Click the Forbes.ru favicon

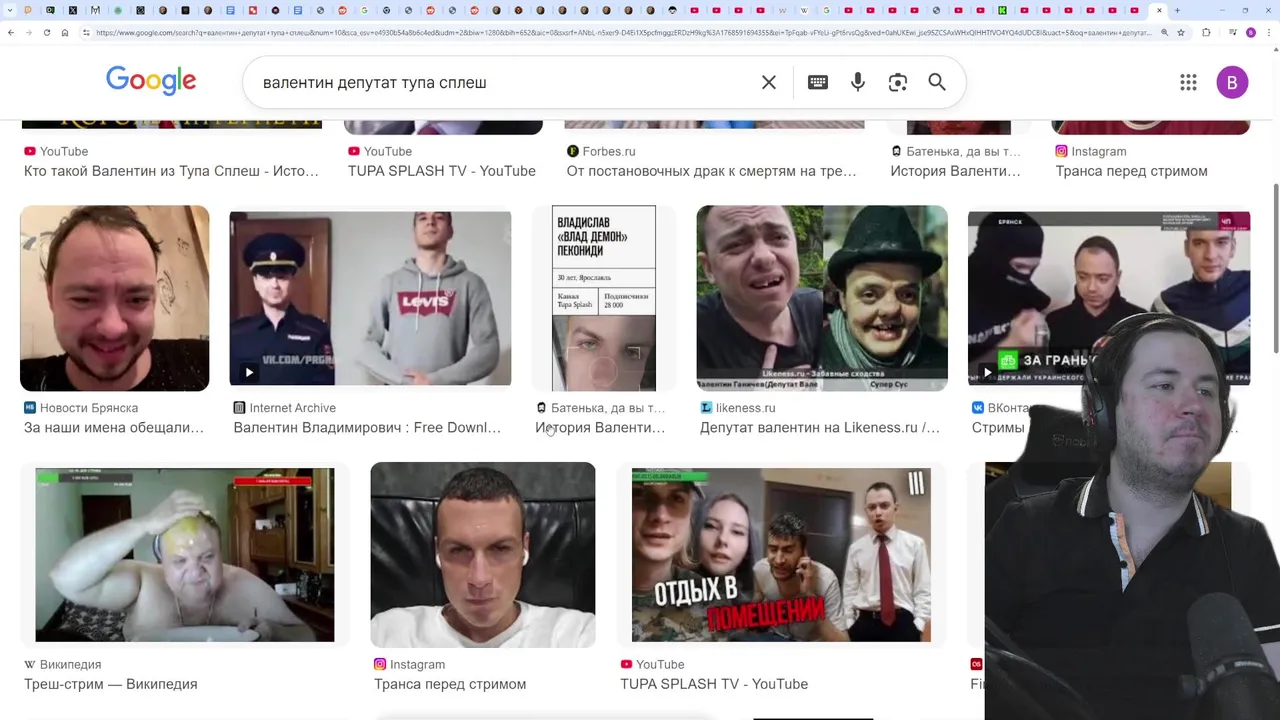pyautogui.click(x=572, y=151)
